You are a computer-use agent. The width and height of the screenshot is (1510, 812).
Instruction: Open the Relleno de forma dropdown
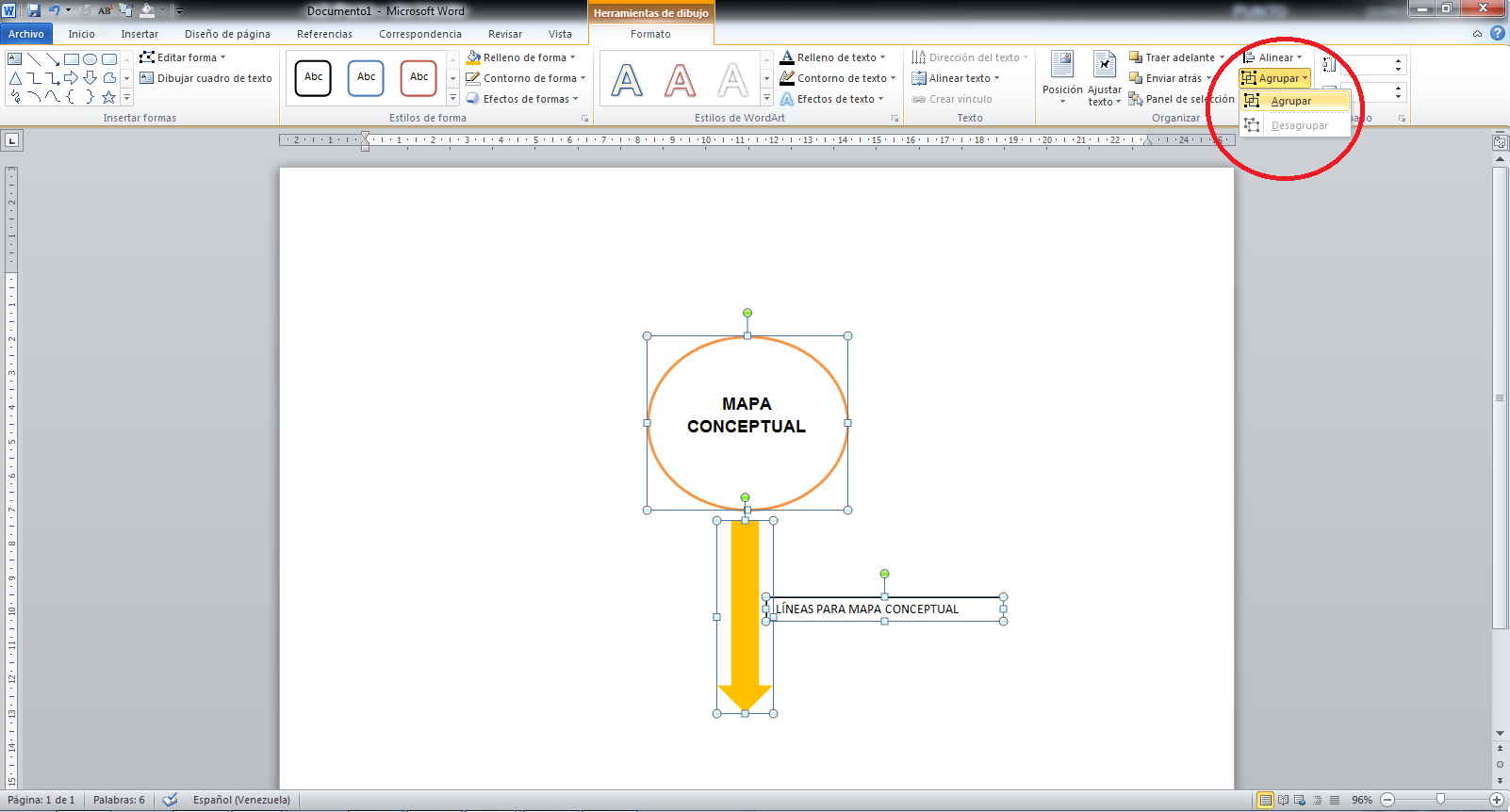520,57
